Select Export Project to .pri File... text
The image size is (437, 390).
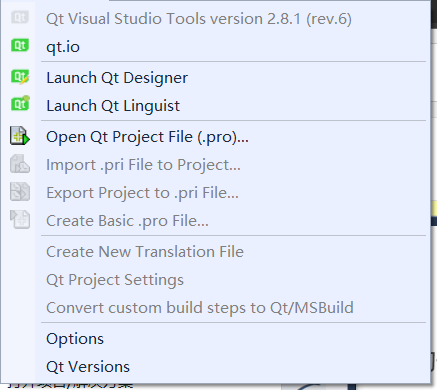click(142, 193)
